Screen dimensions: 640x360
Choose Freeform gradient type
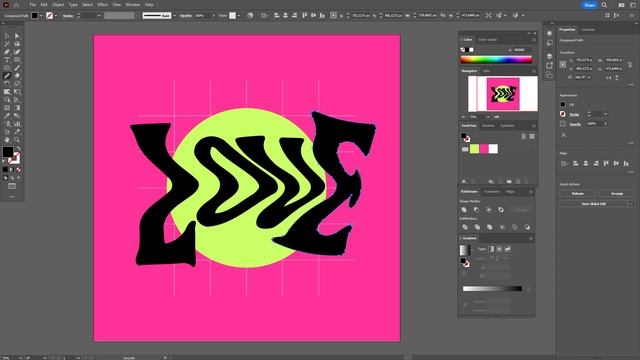(507, 249)
